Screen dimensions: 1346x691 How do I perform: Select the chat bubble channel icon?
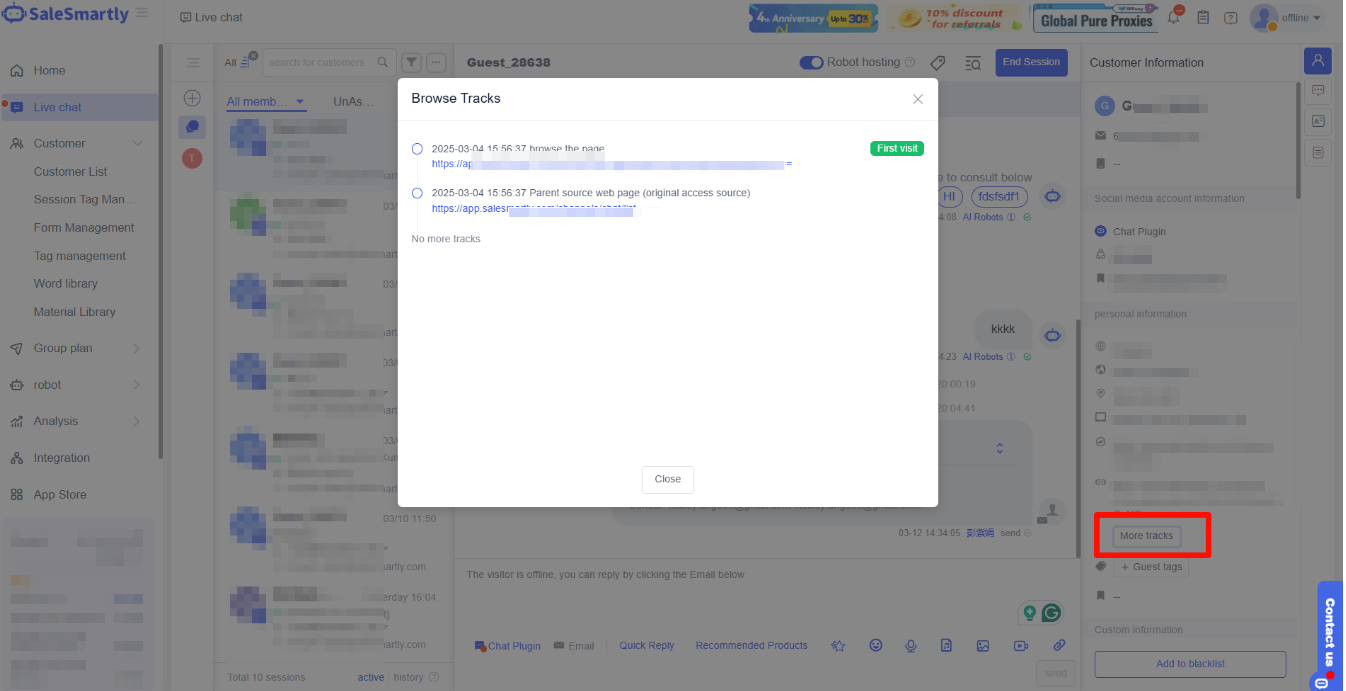pyautogui.click(x=193, y=127)
